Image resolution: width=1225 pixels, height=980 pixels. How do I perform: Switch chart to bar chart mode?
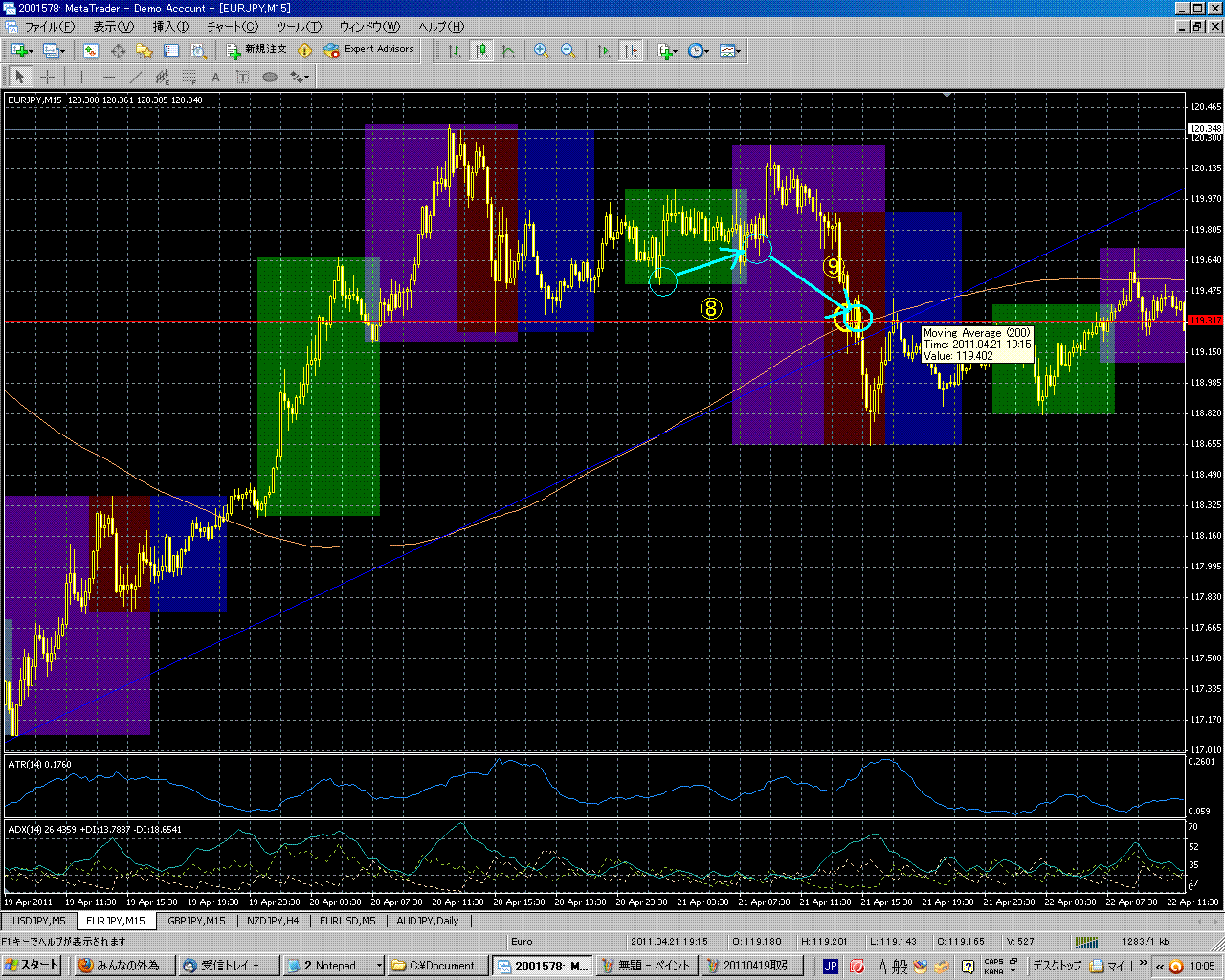pyautogui.click(x=455, y=51)
